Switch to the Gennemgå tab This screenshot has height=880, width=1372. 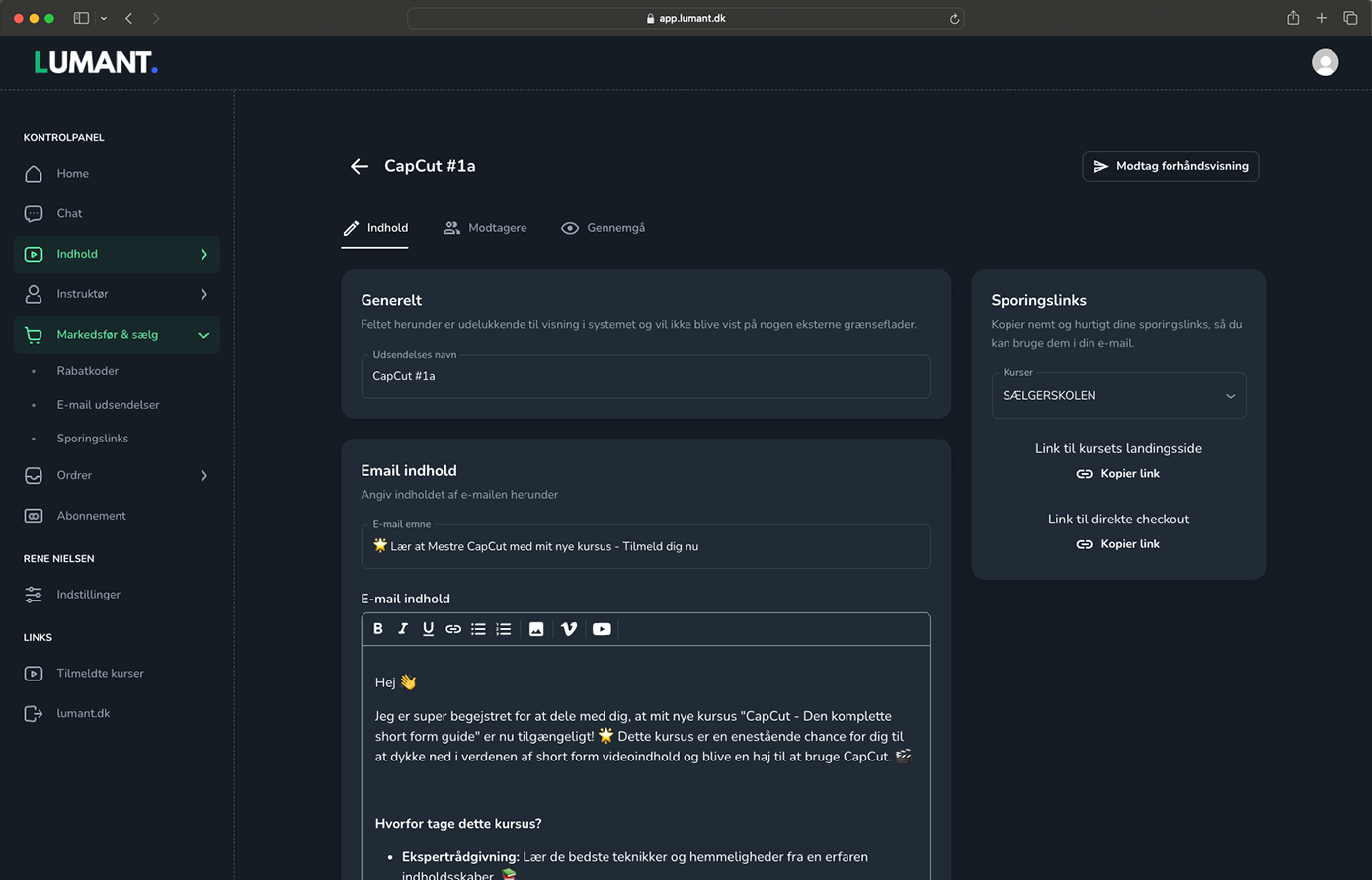coord(603,228)
